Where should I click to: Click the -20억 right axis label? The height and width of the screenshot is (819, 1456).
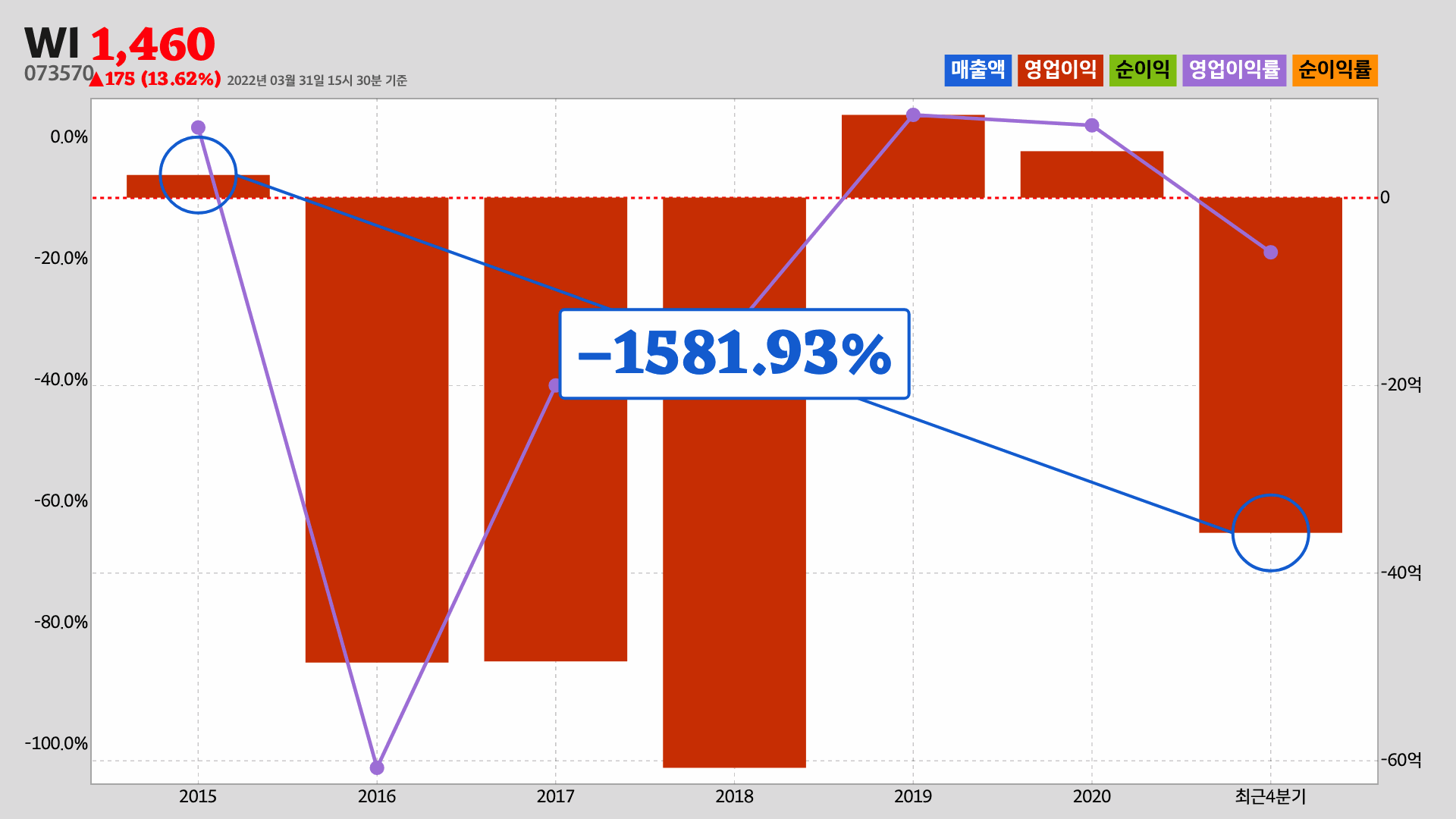tap(1401, 384)
